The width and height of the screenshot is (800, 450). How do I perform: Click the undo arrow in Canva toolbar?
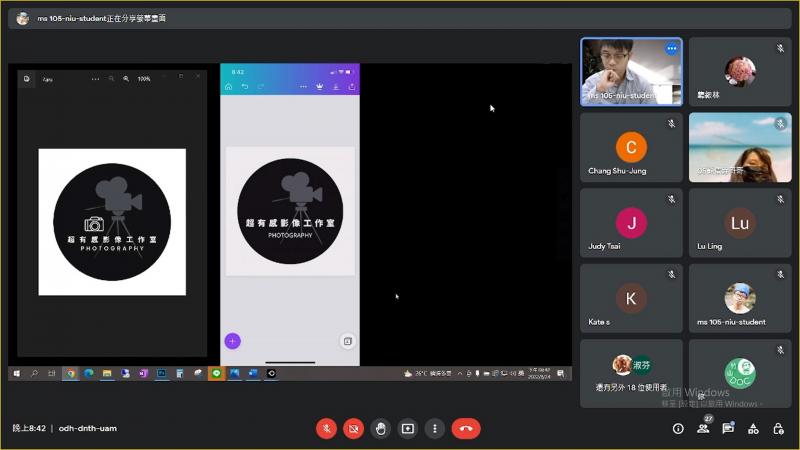pyautogui.click(x=245, y=87)
